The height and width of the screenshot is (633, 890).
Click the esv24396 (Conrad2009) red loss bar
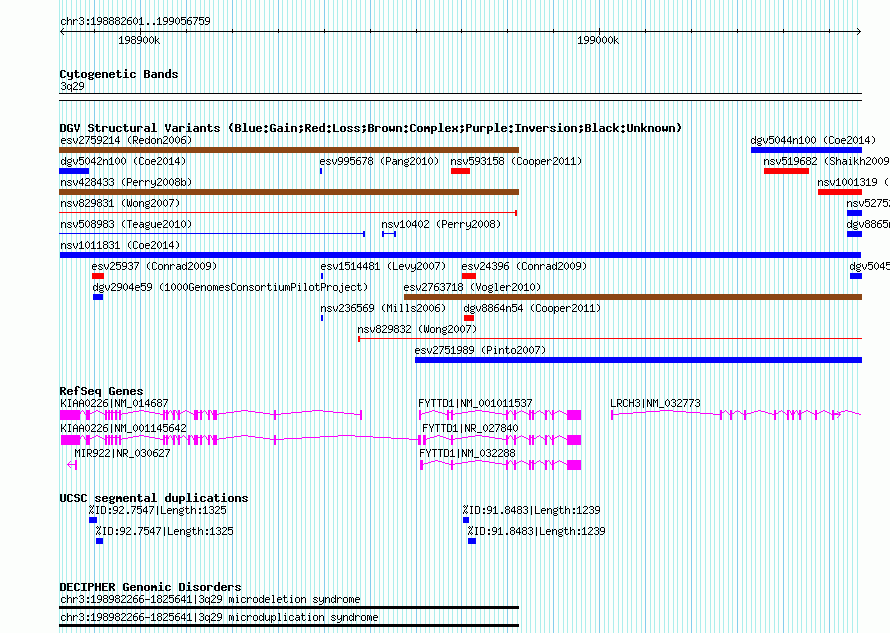[x=469, y=276]
